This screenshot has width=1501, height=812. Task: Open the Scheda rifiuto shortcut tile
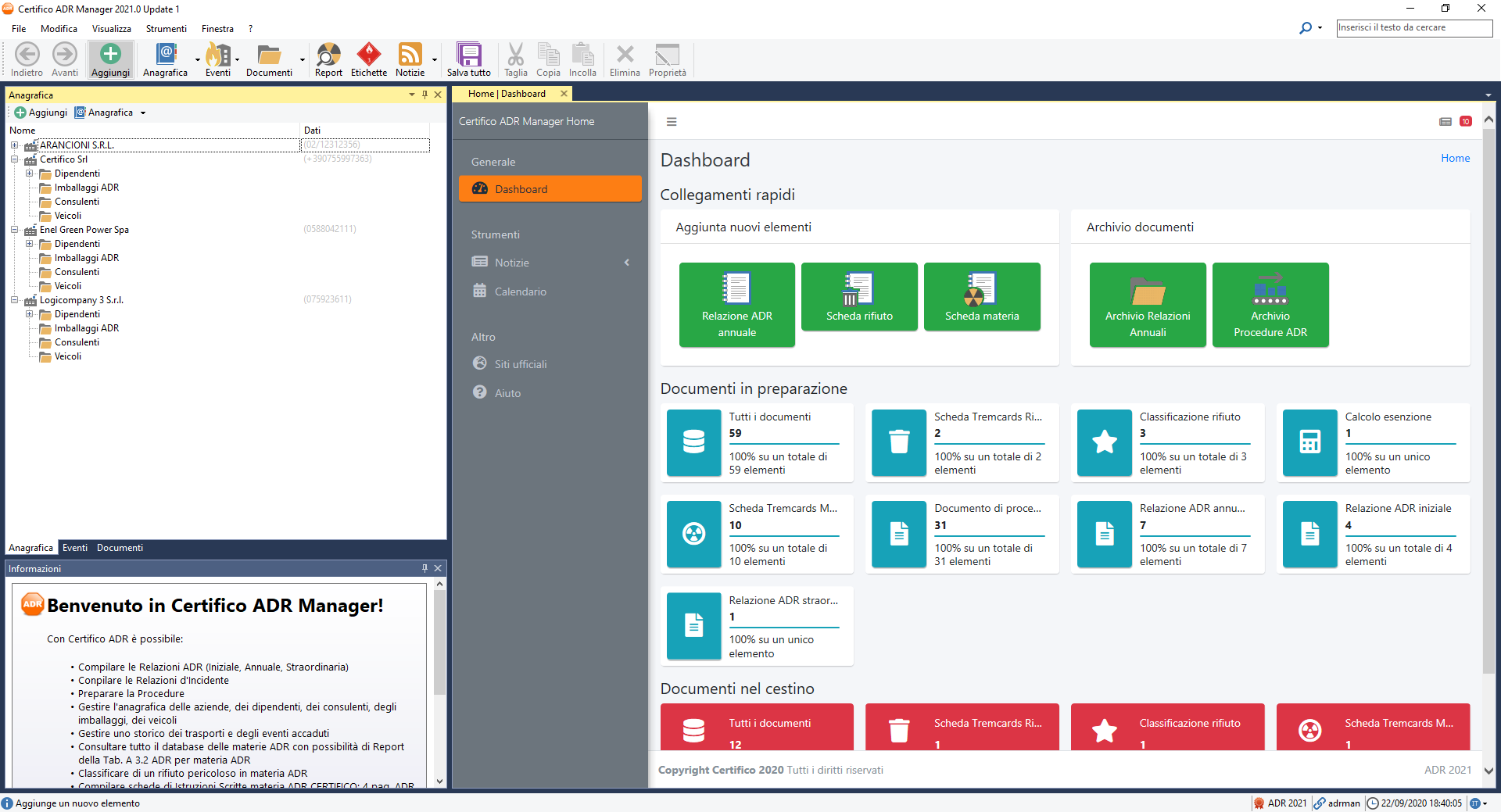click(x=859, y=297)
